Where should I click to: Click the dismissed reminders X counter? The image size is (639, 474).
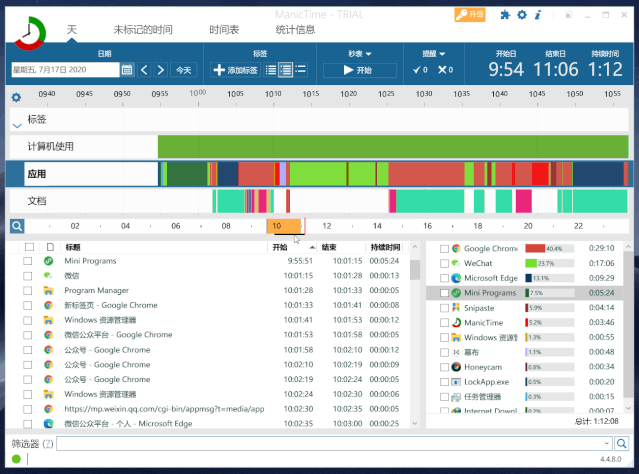pyautogui.click(x=445, y=70)
